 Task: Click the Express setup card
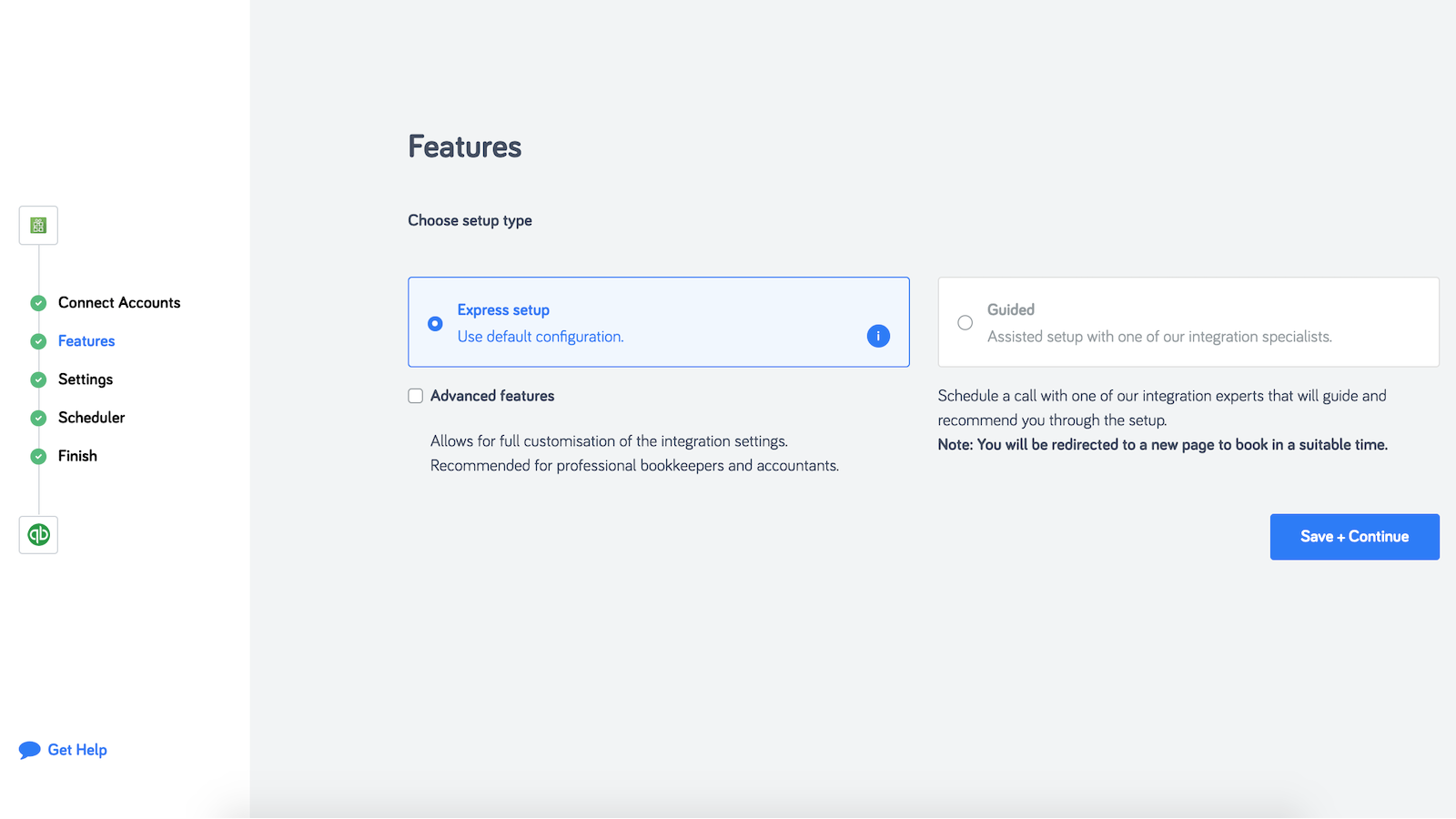click(x=658, y=322)
